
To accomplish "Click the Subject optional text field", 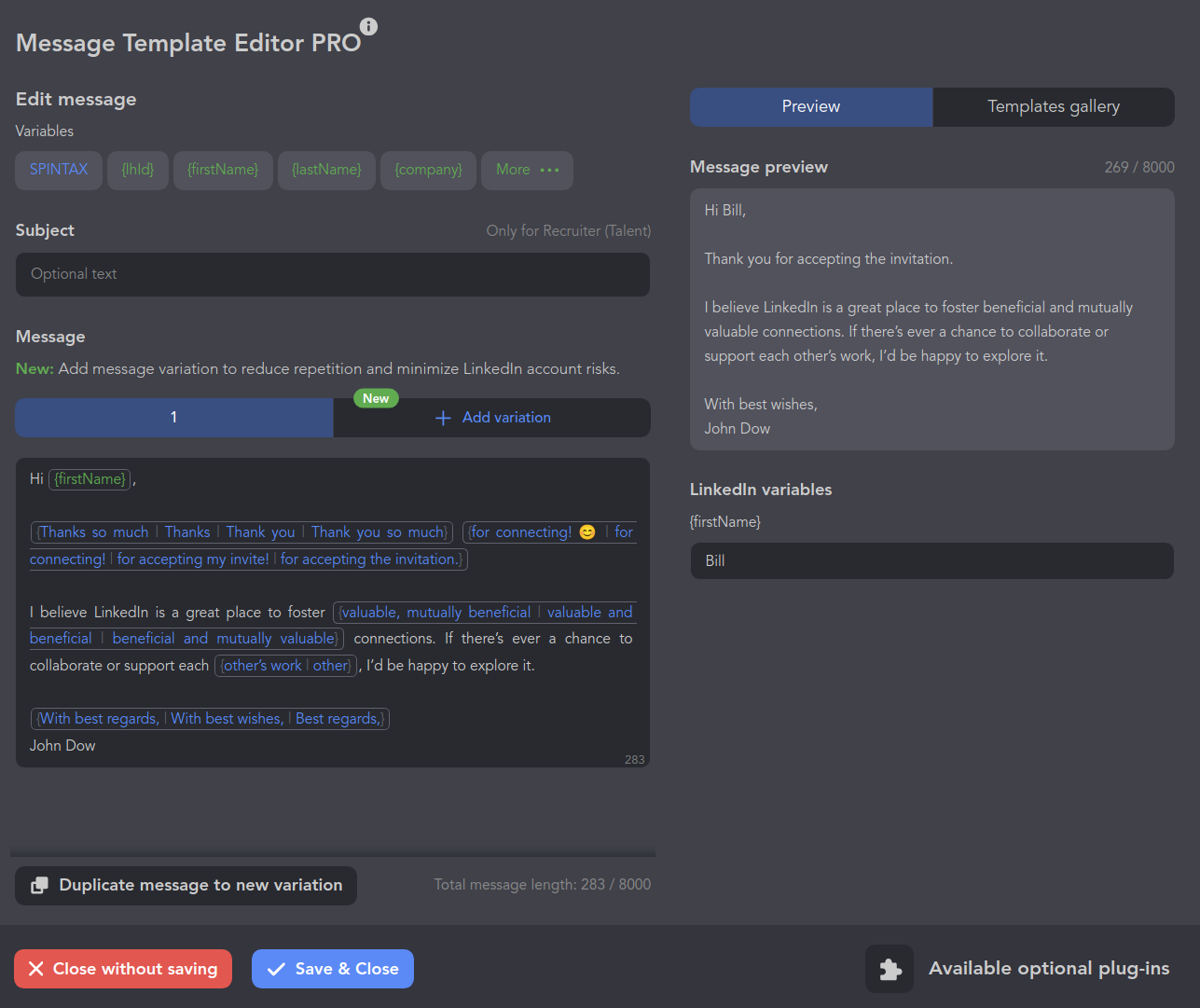I will (332, 274).
